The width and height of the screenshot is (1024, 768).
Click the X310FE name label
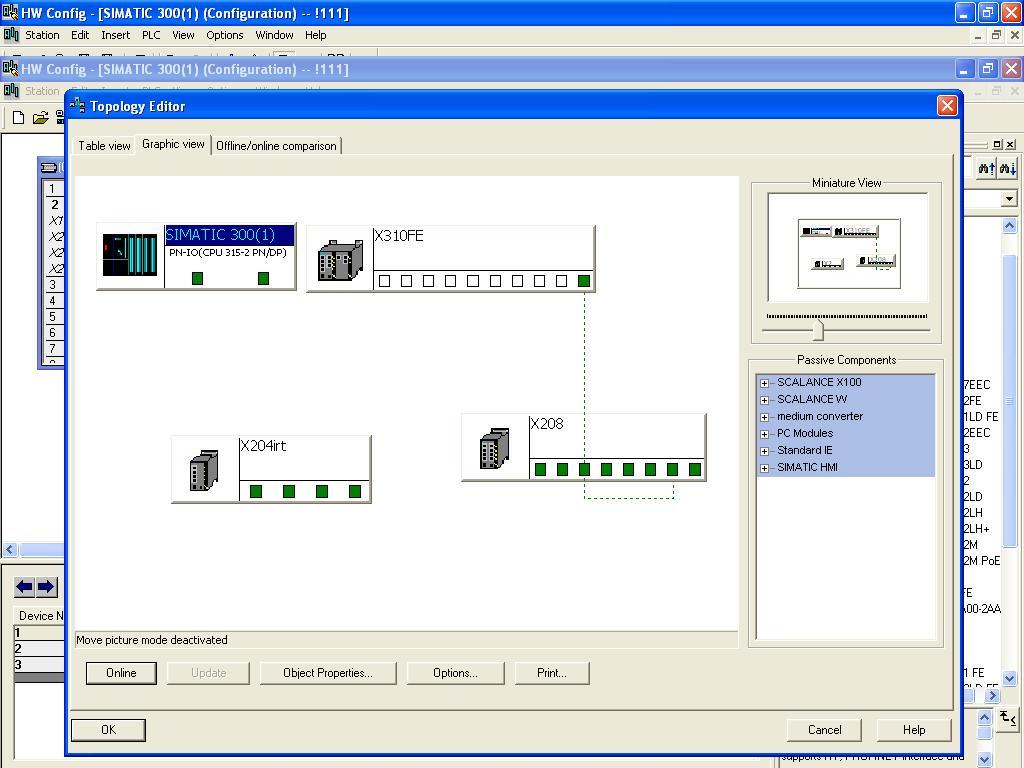coord(399,236)
